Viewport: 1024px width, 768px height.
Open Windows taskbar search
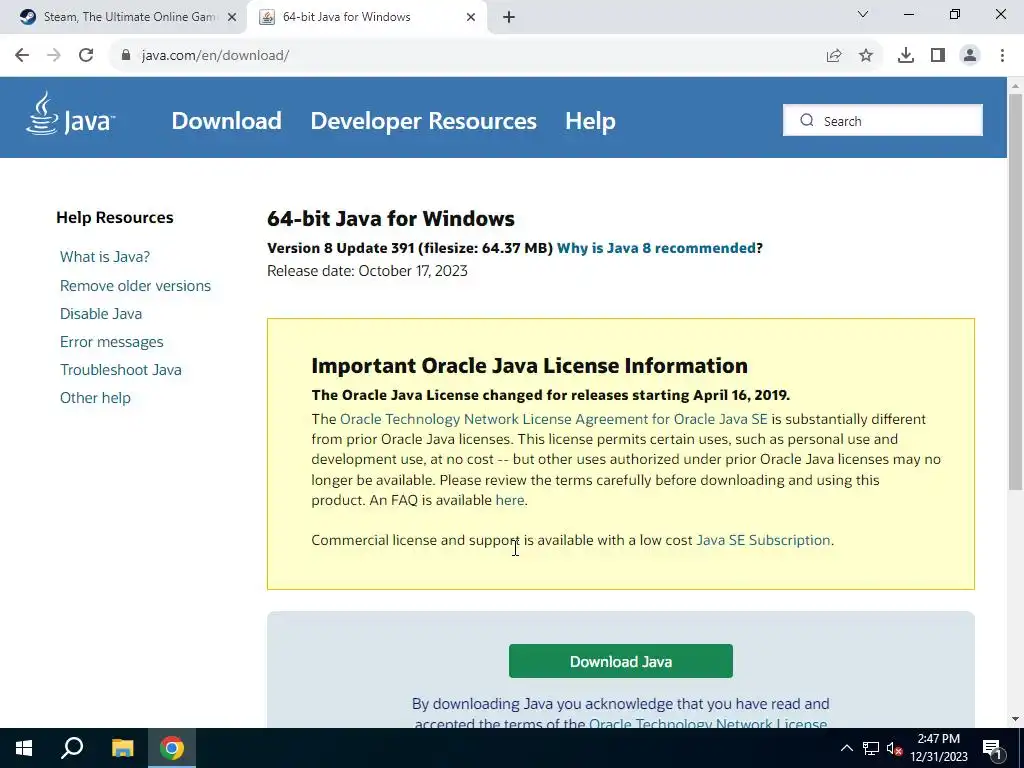pyautogui.click(x=72, y=748)
